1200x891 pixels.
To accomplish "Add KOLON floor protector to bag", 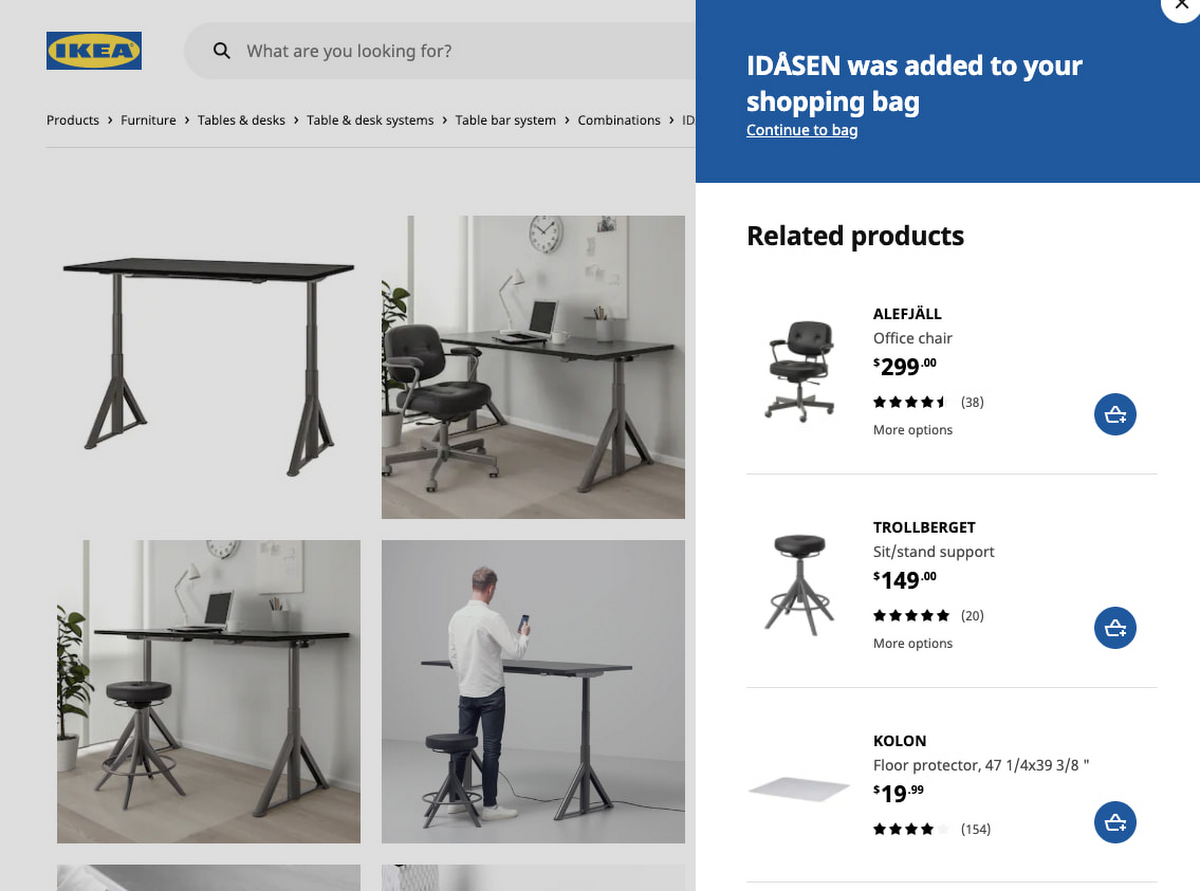I will coord(1115,822).
